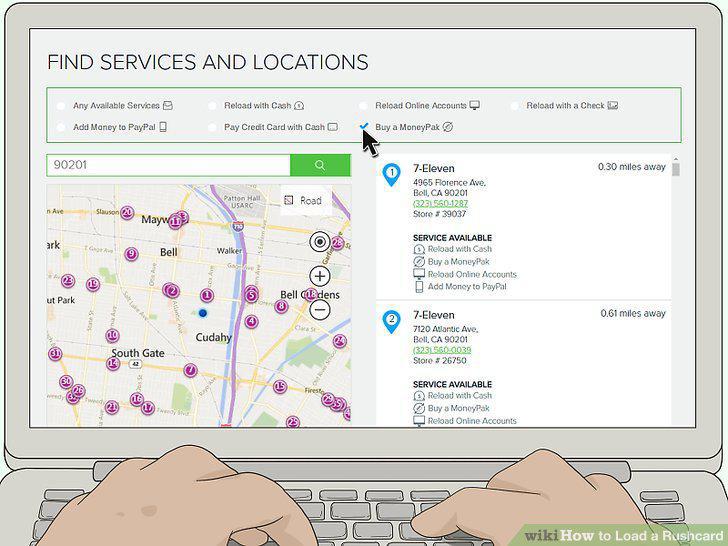The width and height of the screenshot is (728, 546).
Task: Click map marker 31 on the map
Action: (x=55, y=354)
